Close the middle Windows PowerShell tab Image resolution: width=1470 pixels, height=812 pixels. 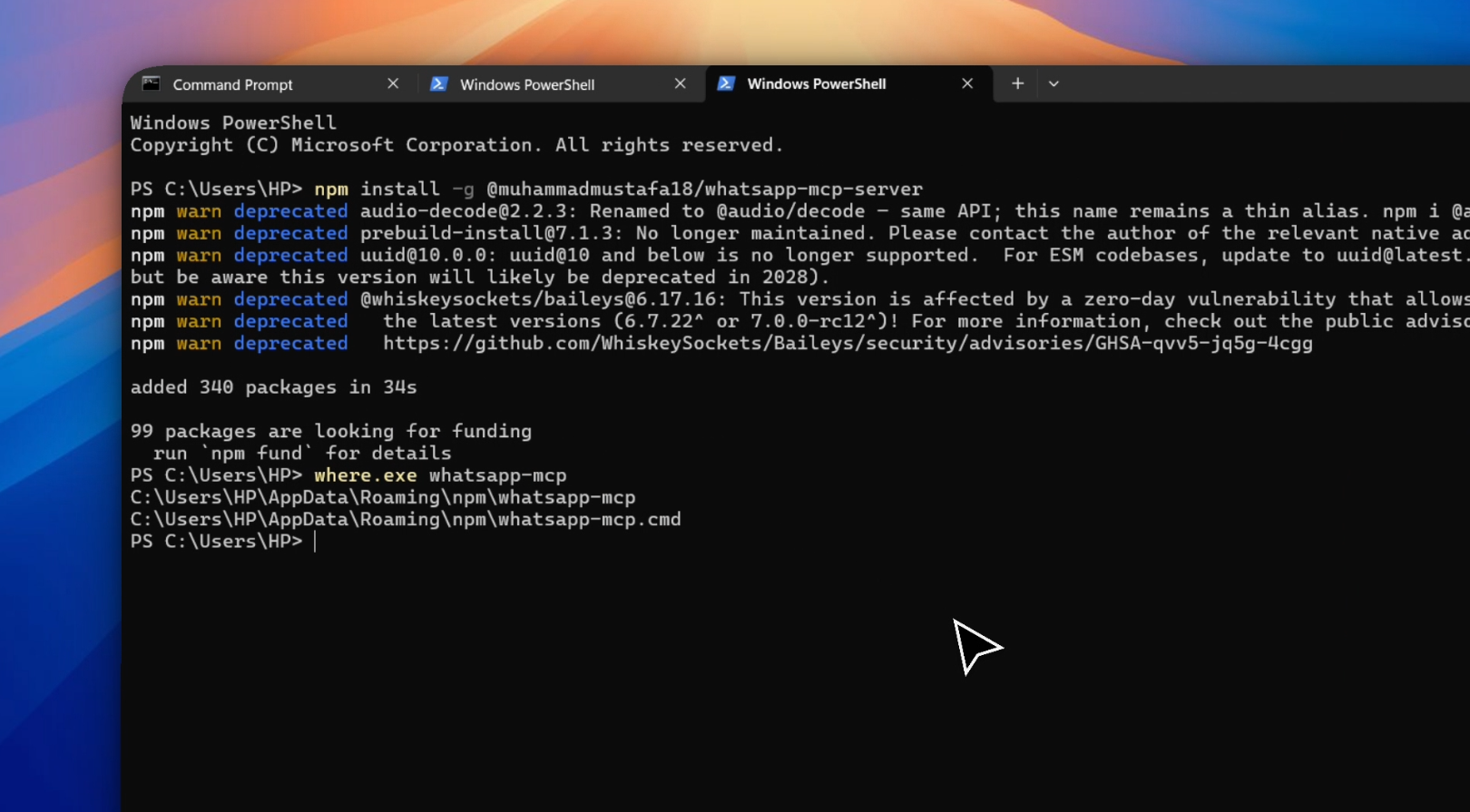[681, 83]
